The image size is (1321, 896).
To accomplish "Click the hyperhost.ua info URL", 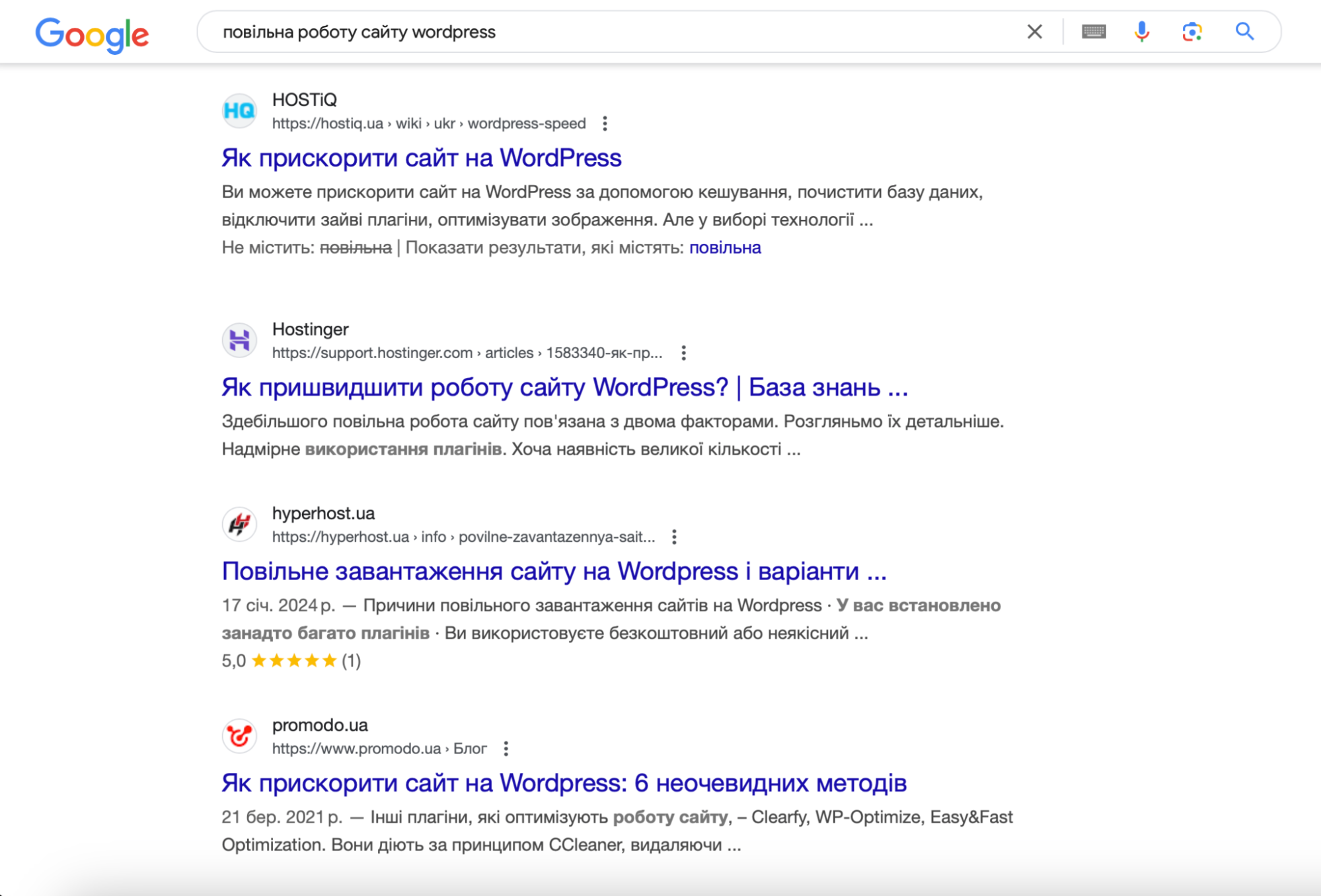I will pos(463,537).
